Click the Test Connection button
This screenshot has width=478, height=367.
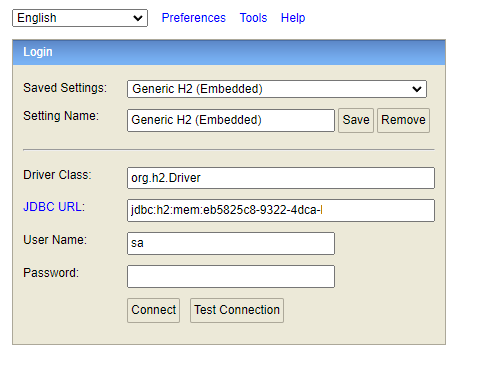pos(237,310)
